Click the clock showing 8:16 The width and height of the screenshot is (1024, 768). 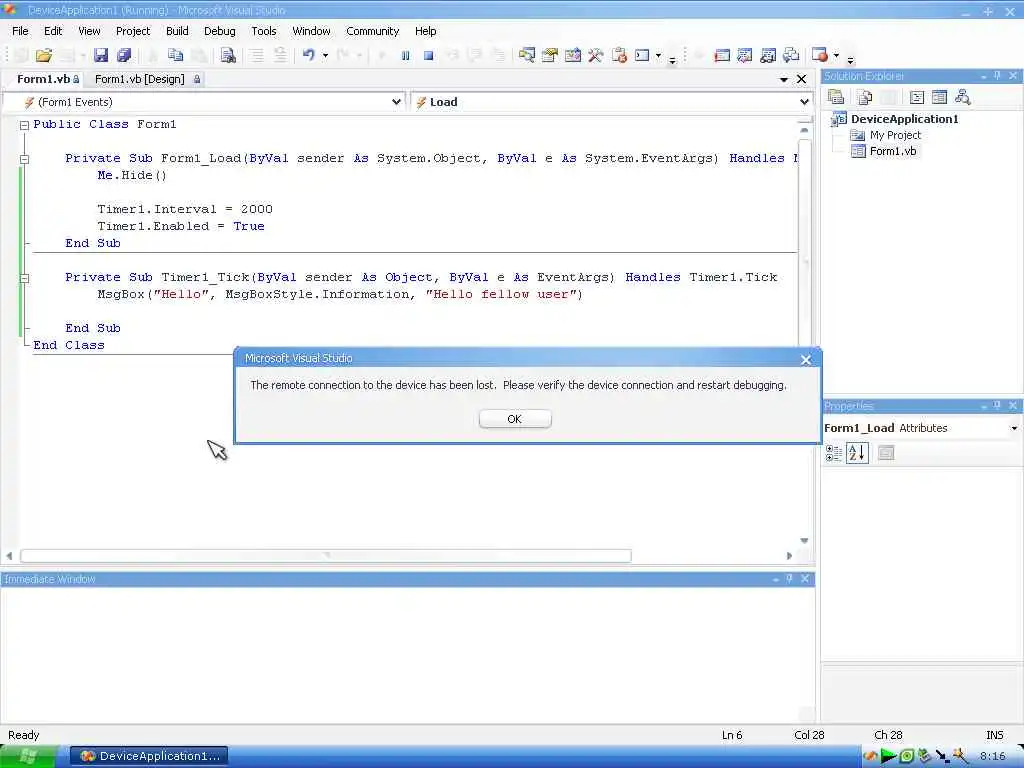(x=993, y=756)
